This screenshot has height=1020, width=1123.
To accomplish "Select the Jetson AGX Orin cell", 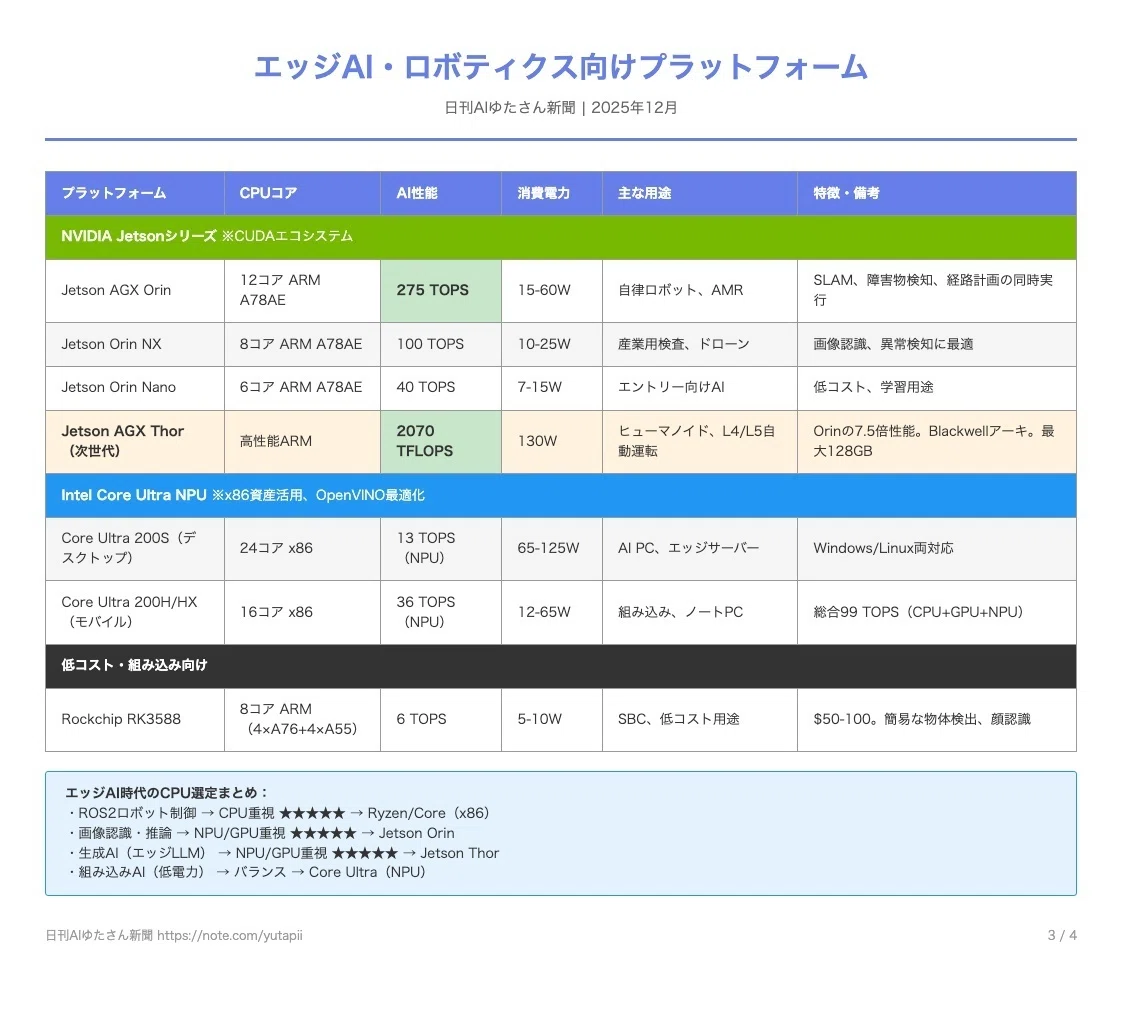I will coord(135,290).
